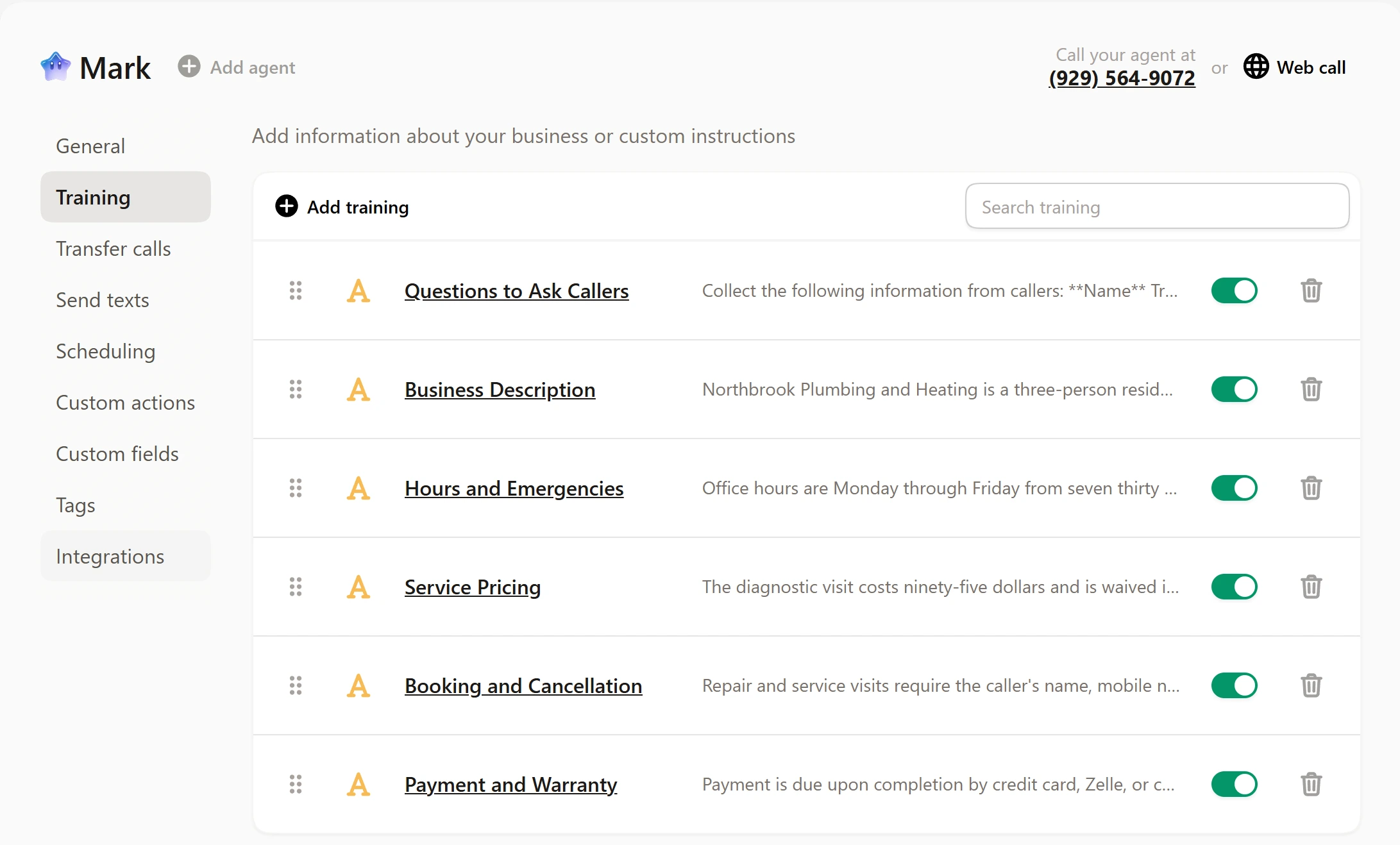Viewport: 1400px width, 845px height.
Task: Open the Booking and Cancellation training
Action: (x=523, y=685)
